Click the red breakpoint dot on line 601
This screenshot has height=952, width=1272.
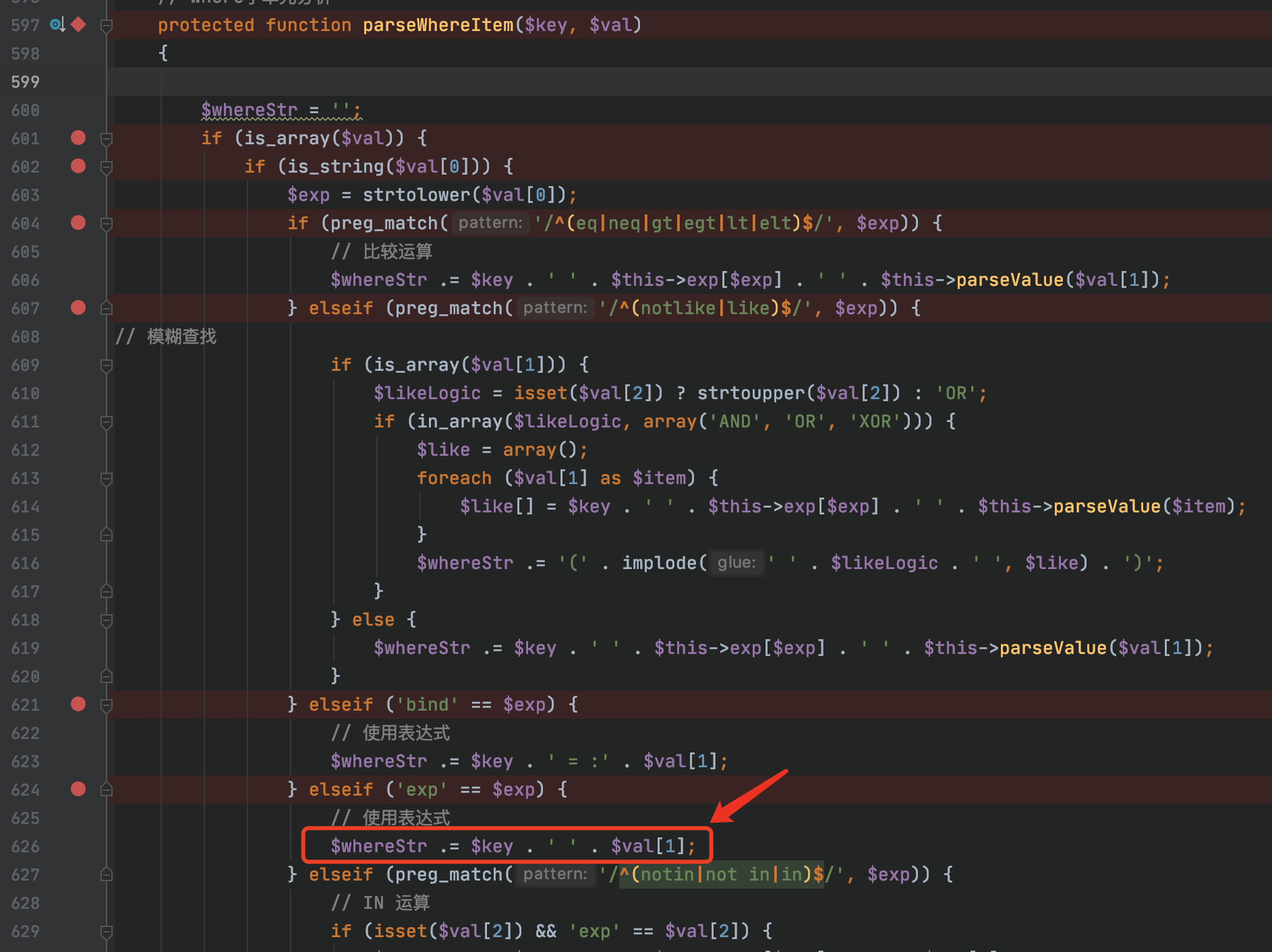[78, 138]
